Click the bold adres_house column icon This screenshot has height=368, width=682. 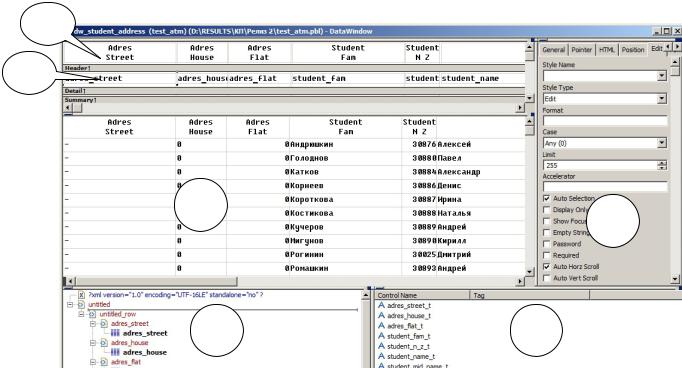click(115, 352)
